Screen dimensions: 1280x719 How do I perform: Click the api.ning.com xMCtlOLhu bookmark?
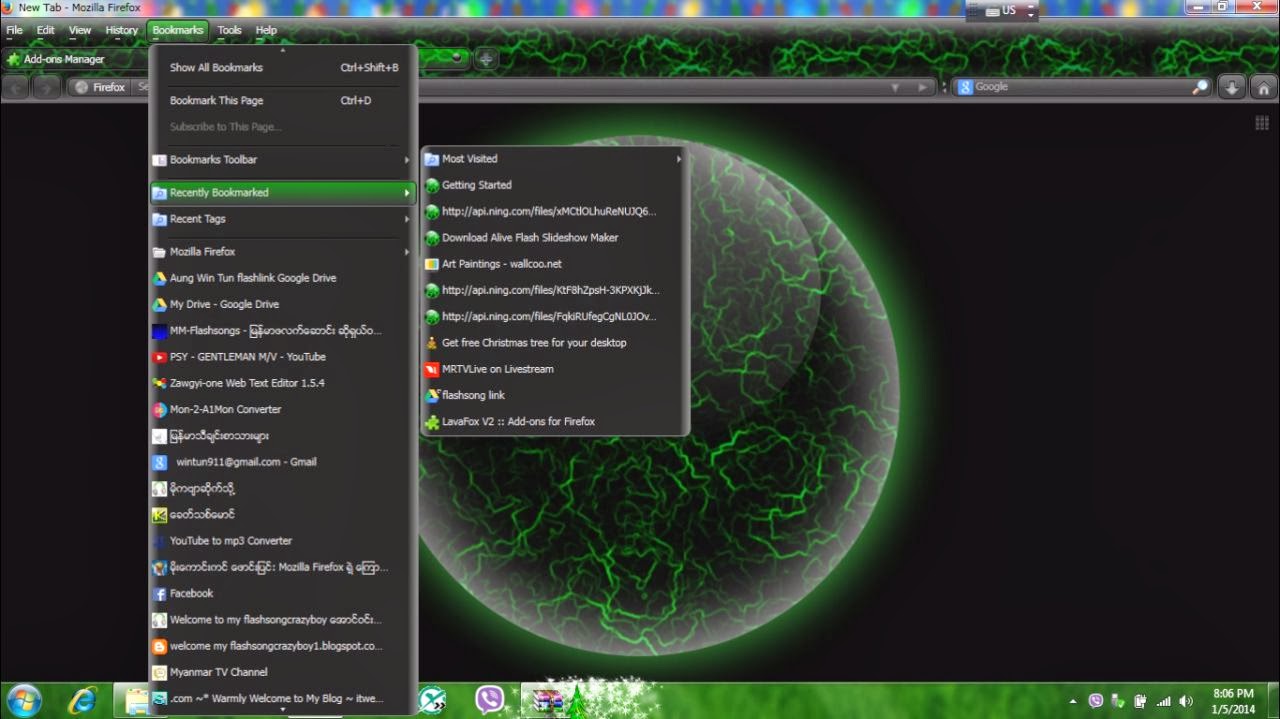click(x=554, y=212)
